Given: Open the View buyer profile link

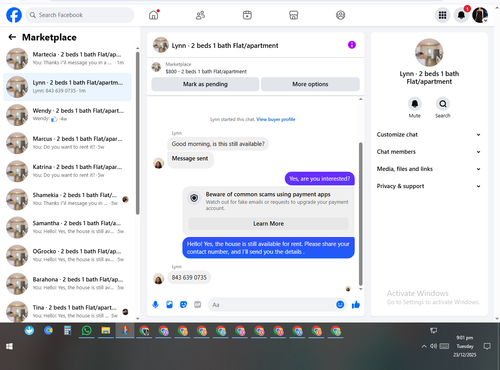Looking at the screenshot, I should pos(276,119).
